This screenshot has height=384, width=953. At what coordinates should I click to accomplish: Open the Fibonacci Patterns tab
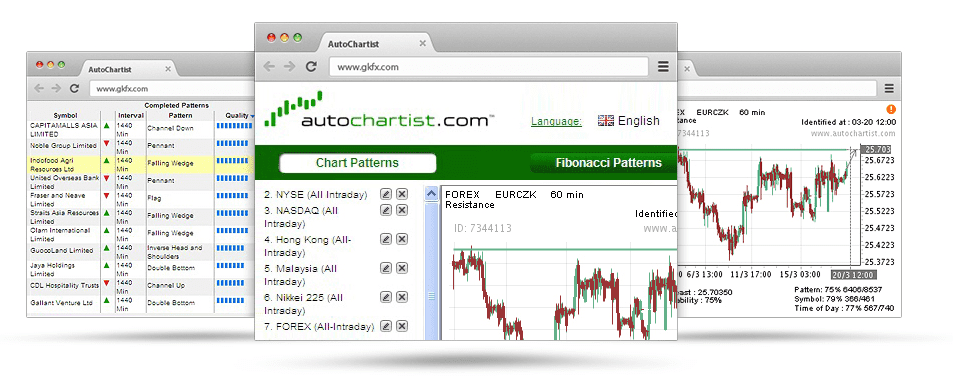604,163
